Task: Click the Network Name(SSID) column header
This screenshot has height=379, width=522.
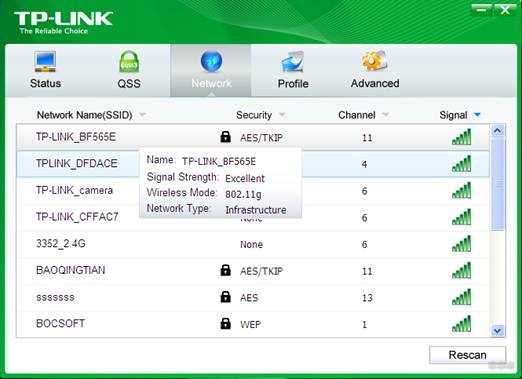Action: tap(84, 115)
